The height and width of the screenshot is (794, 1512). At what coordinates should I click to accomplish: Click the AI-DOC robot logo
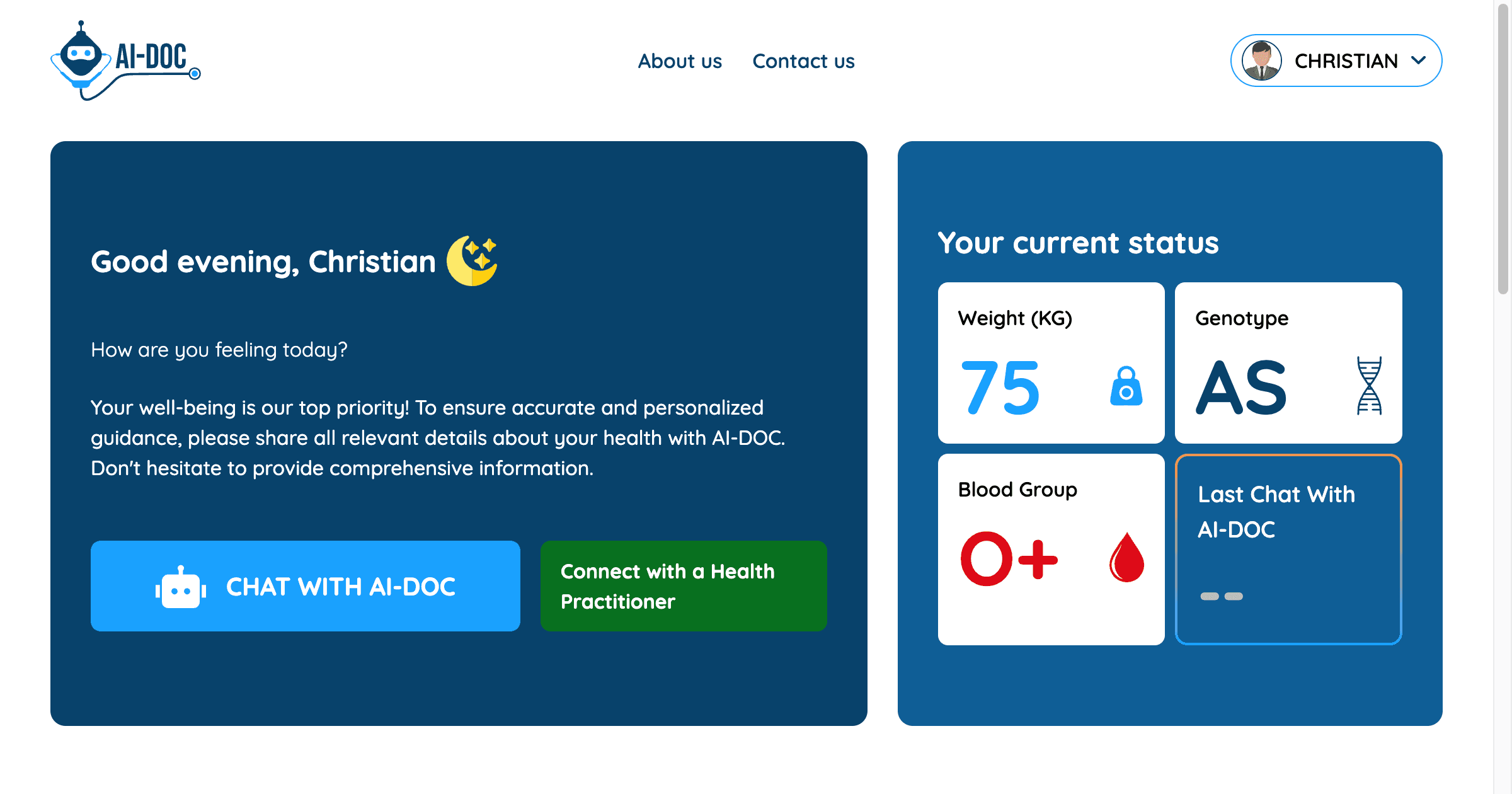point(125,60)
